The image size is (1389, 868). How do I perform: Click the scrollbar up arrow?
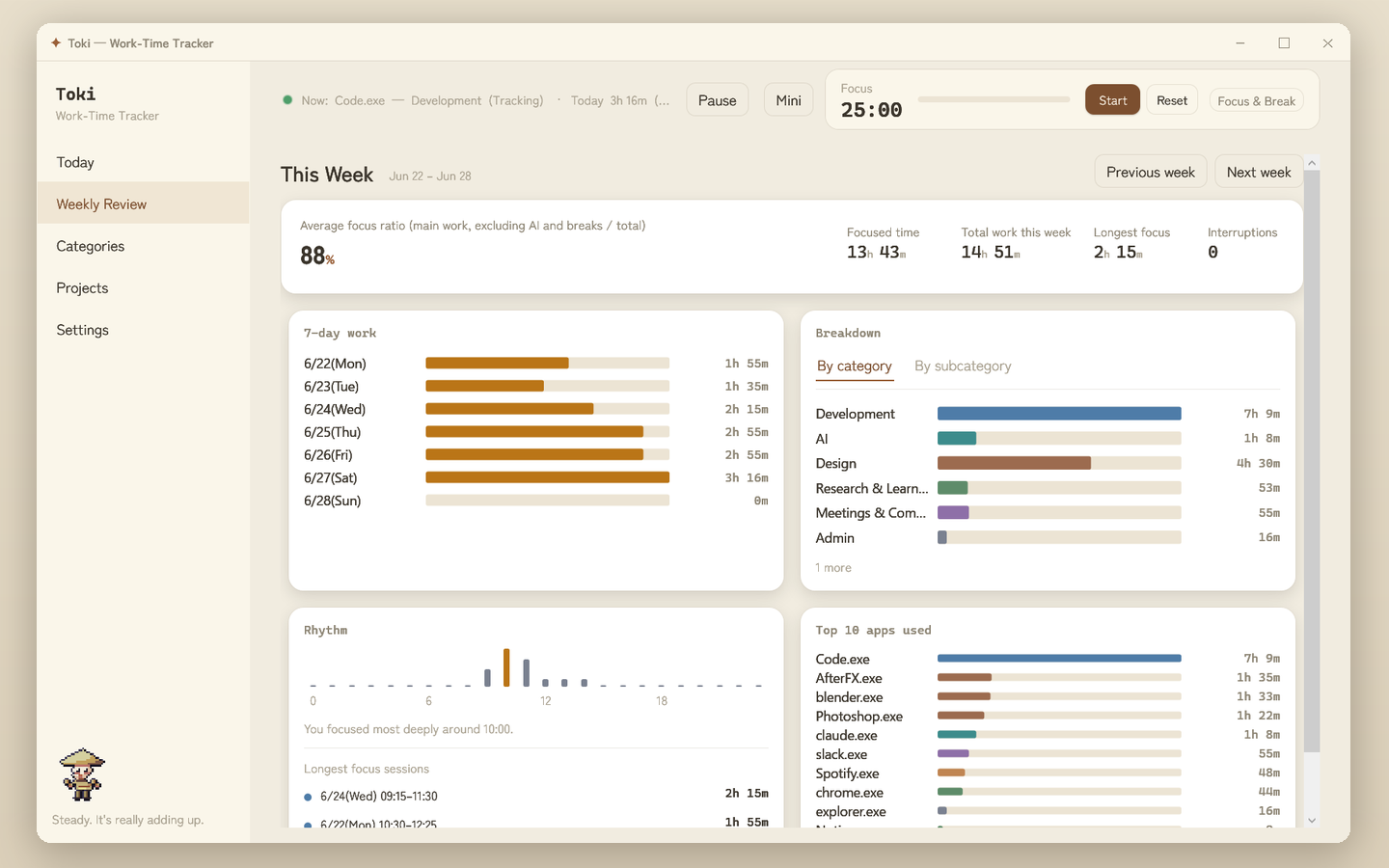pyautogui.click(x=1312, y=163)
